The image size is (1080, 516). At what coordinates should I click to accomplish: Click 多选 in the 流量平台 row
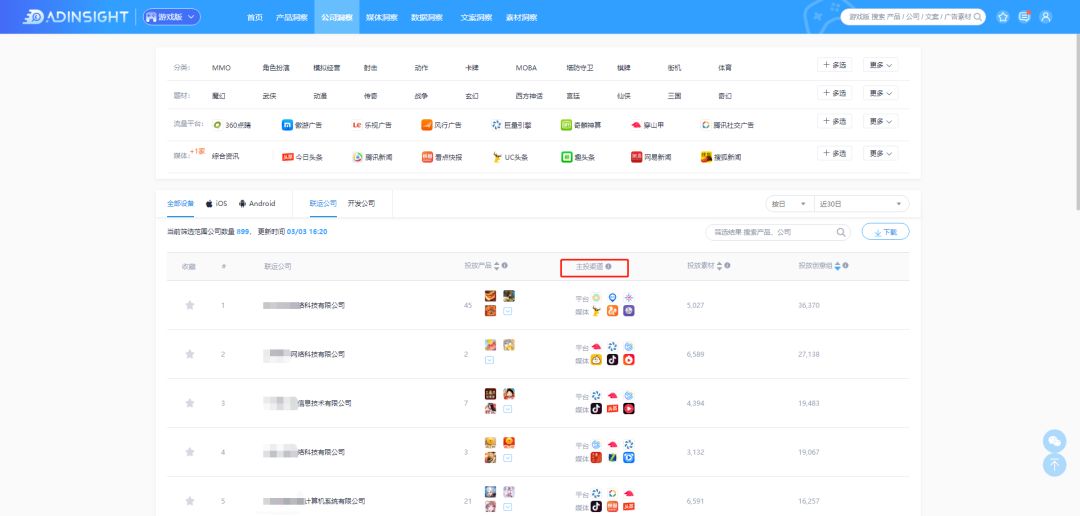[x=835, y=121]
